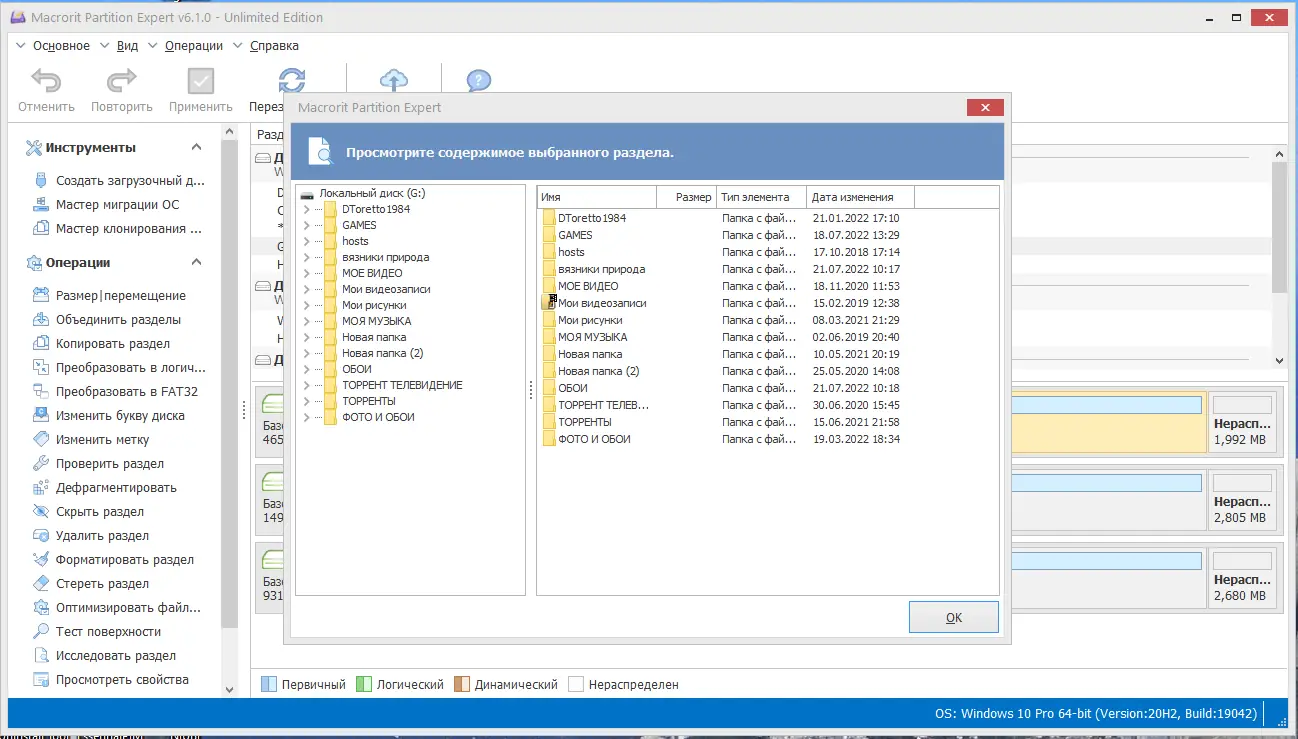Click the help question-mark toolbar icon
Viewport: 1298px width, 739px height.
pyautogui.click(x=479, y=80)
